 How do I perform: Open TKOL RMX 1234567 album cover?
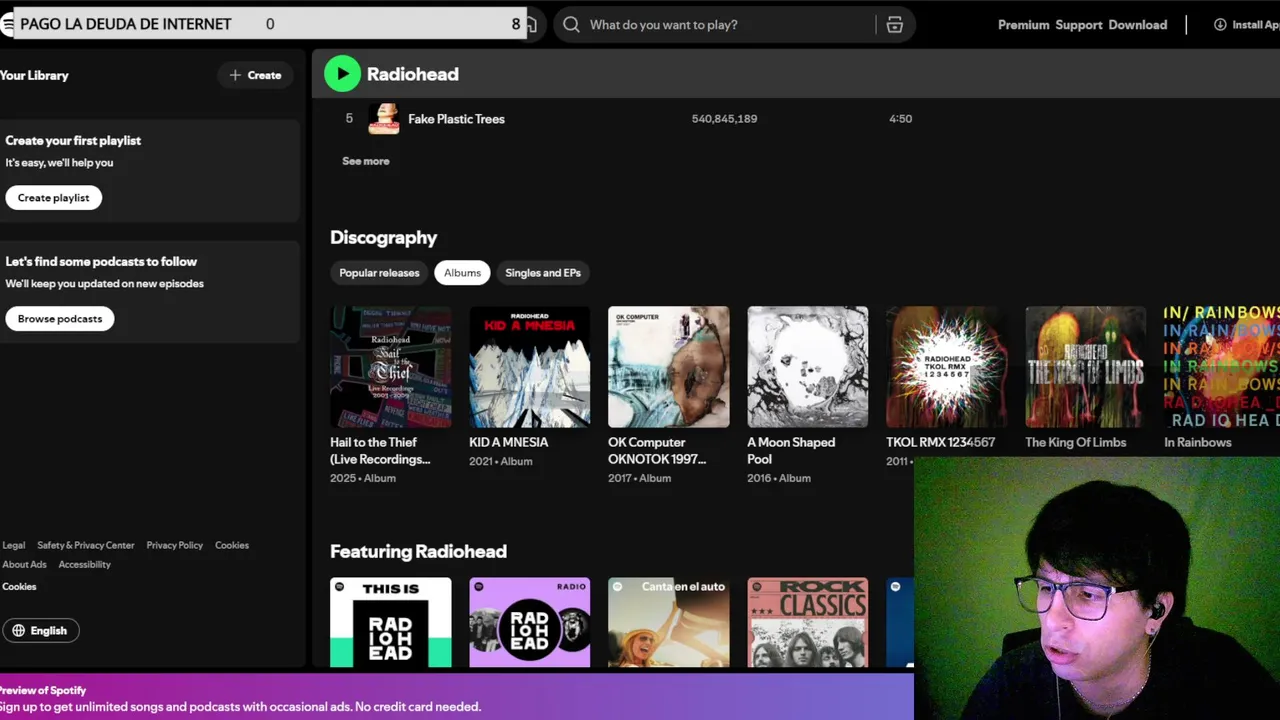coord(947,367)
